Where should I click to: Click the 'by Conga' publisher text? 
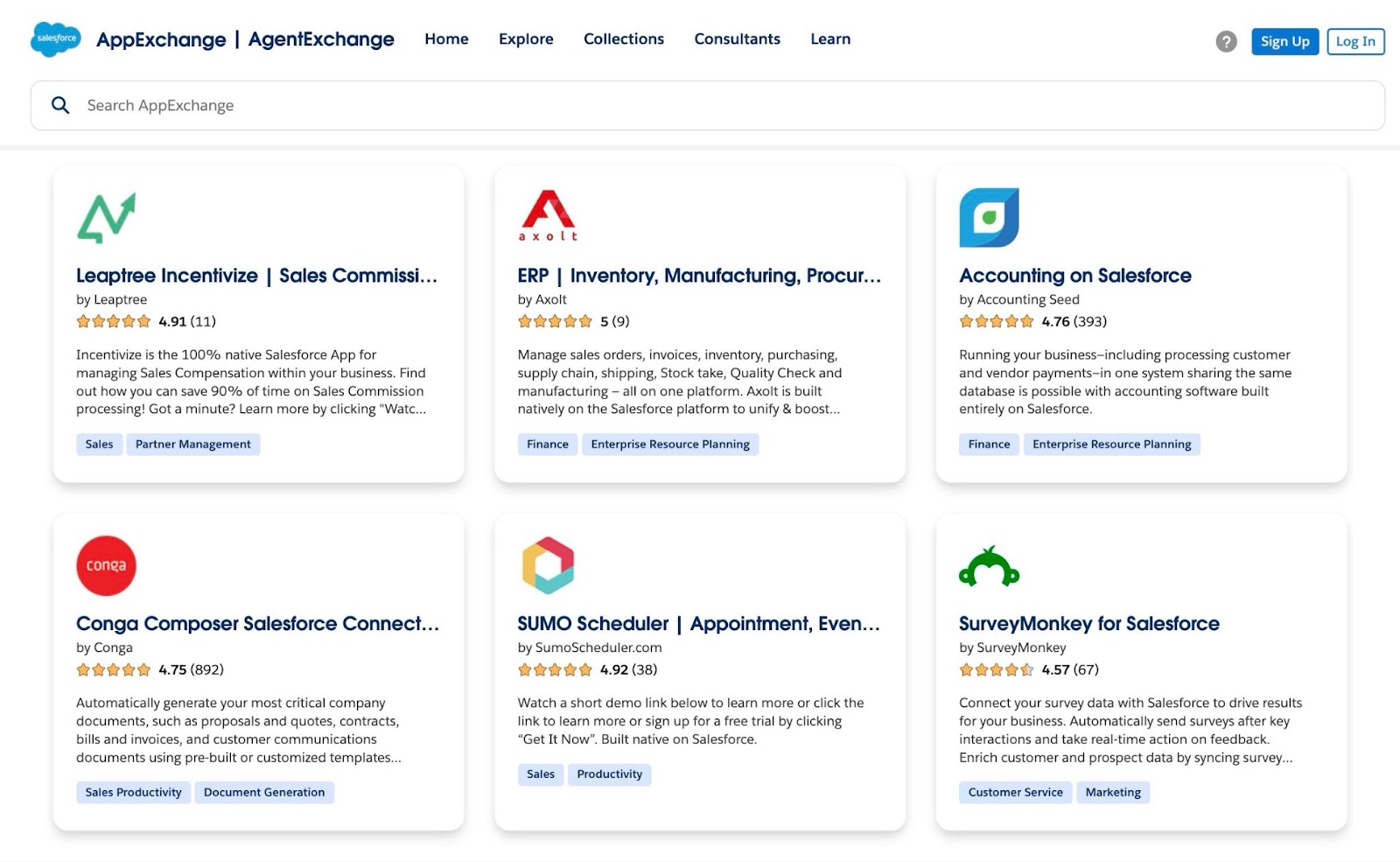pos(104,648)
